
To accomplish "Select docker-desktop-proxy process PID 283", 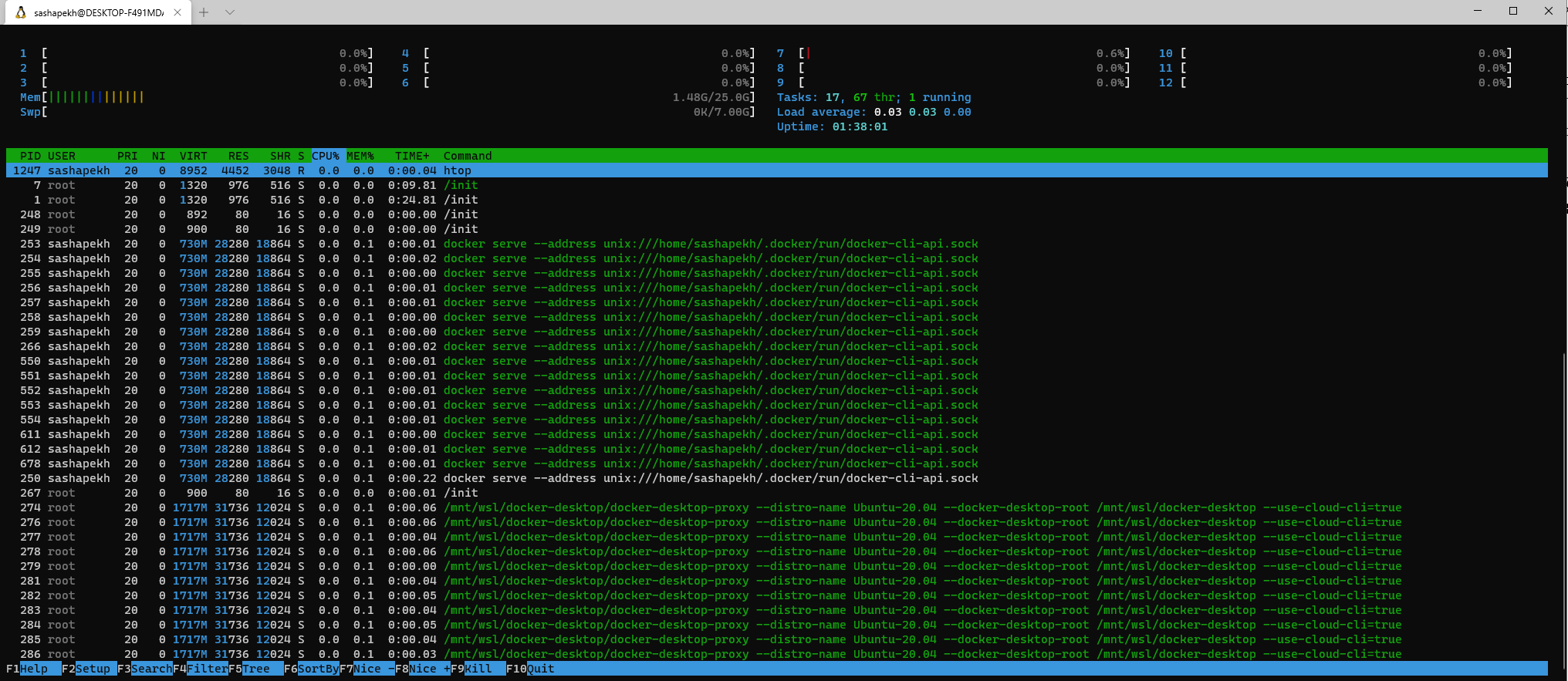I will [777, 610].
